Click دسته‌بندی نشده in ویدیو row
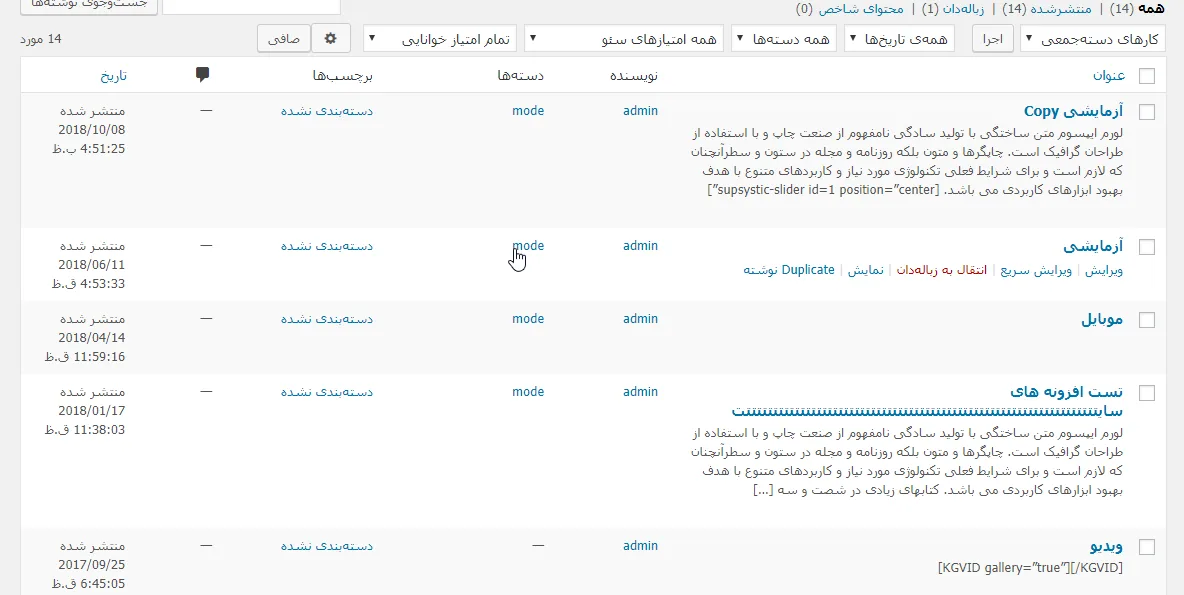 coord(327,546)
